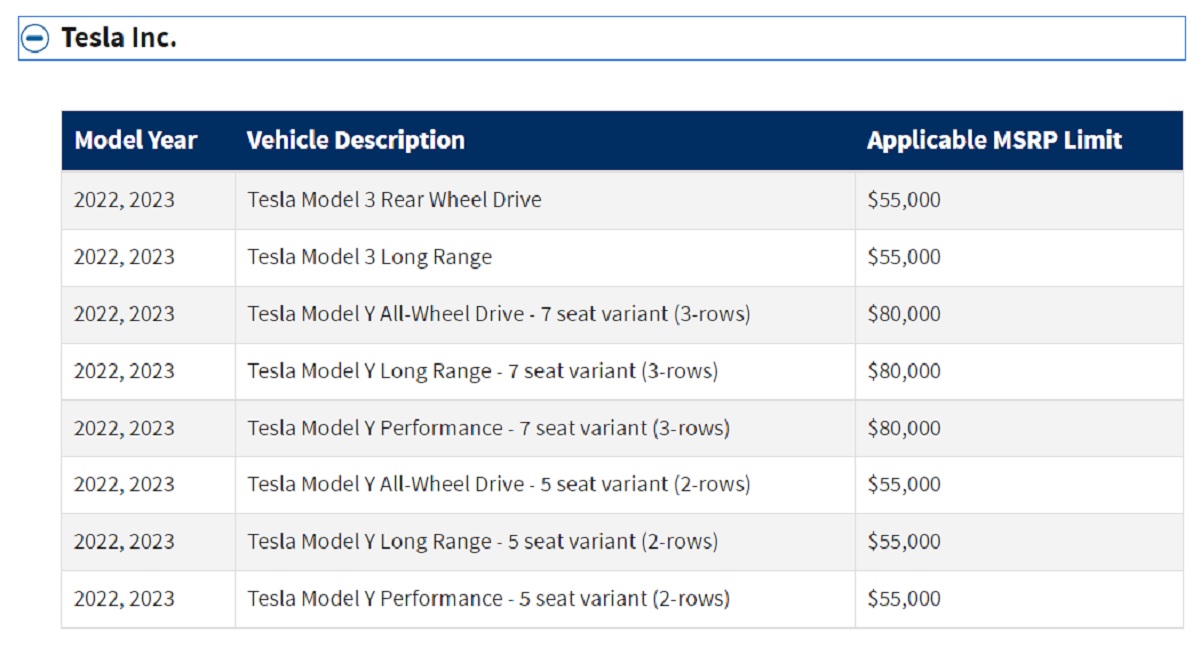Click $80,000 limit for Model Y All-Wheel Drive 7 seat

click(904, 314)
